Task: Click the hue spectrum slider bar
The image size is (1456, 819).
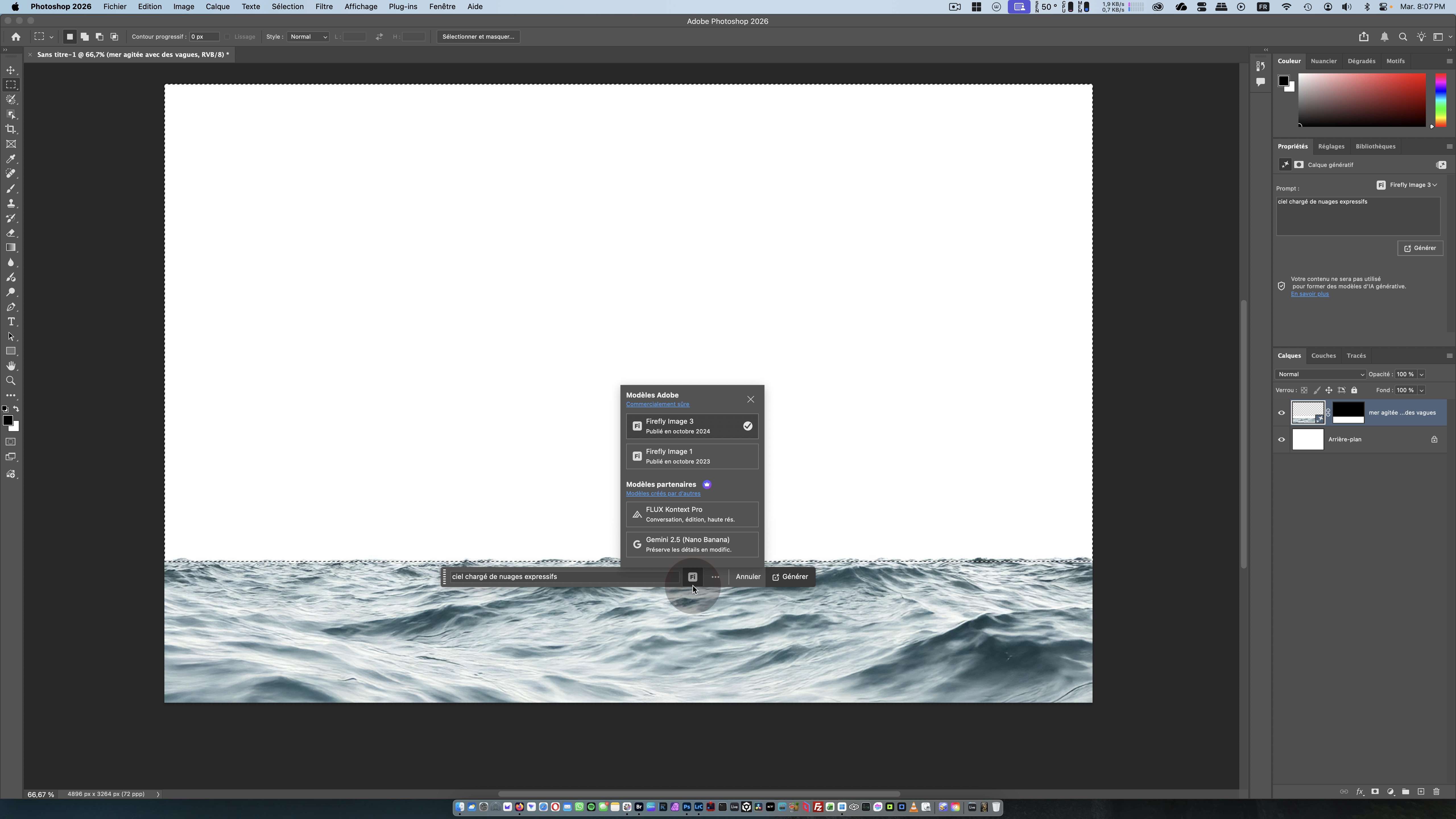Action: click(x=1440, y=100)
